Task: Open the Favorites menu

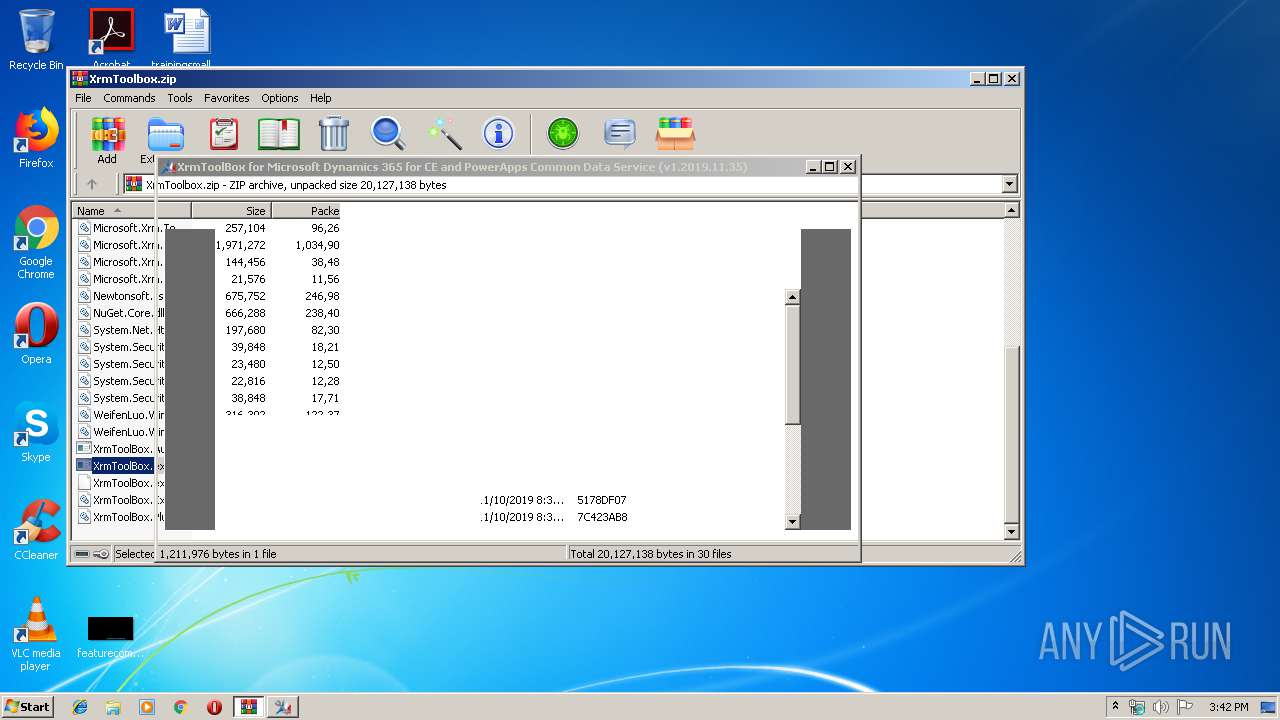Action: 227,98
